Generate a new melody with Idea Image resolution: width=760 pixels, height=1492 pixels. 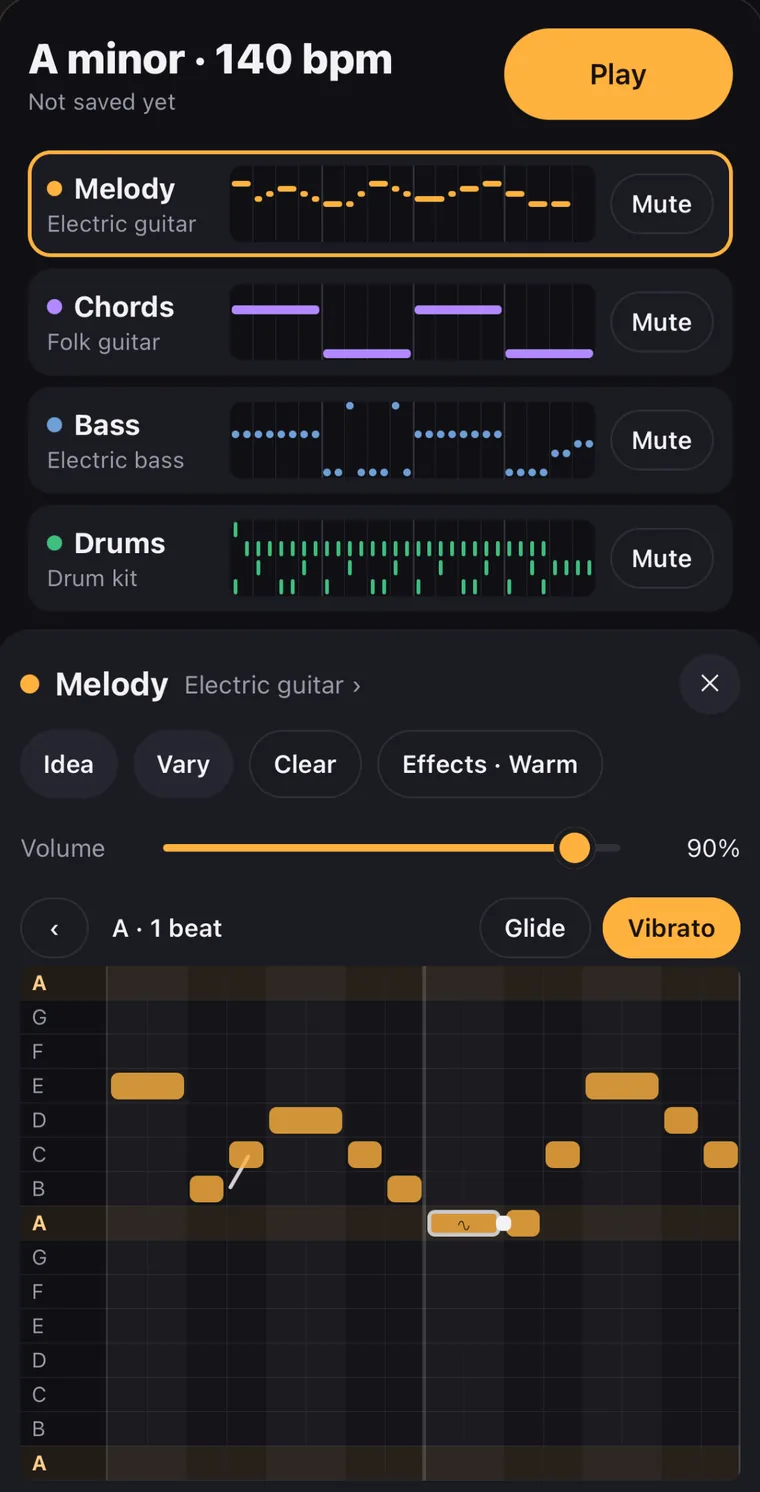point(69,764)
